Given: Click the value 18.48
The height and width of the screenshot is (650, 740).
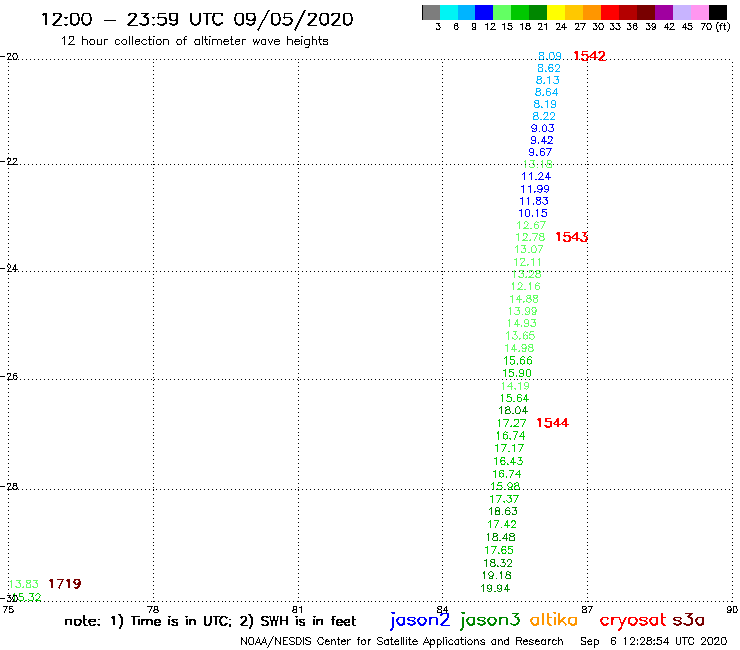Looking at the screenshot, I should pos(501,537).
